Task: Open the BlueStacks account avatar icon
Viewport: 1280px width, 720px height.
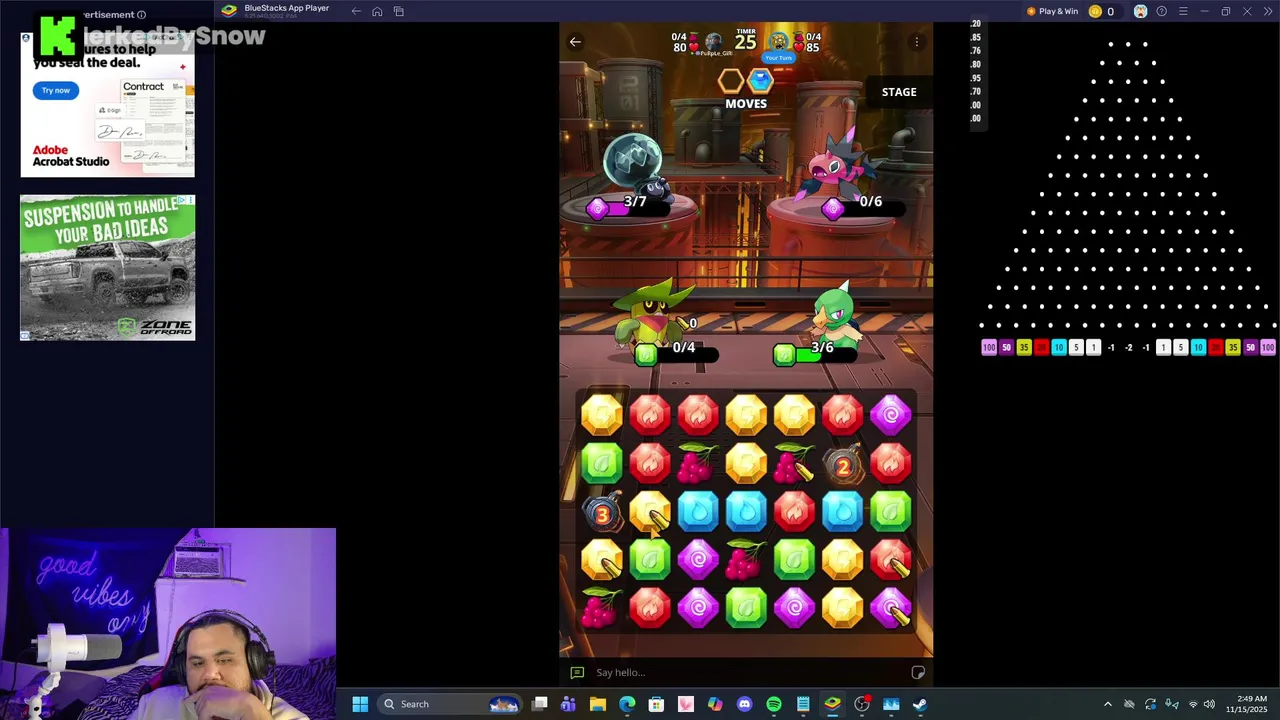Action: tap(1140, 11)
